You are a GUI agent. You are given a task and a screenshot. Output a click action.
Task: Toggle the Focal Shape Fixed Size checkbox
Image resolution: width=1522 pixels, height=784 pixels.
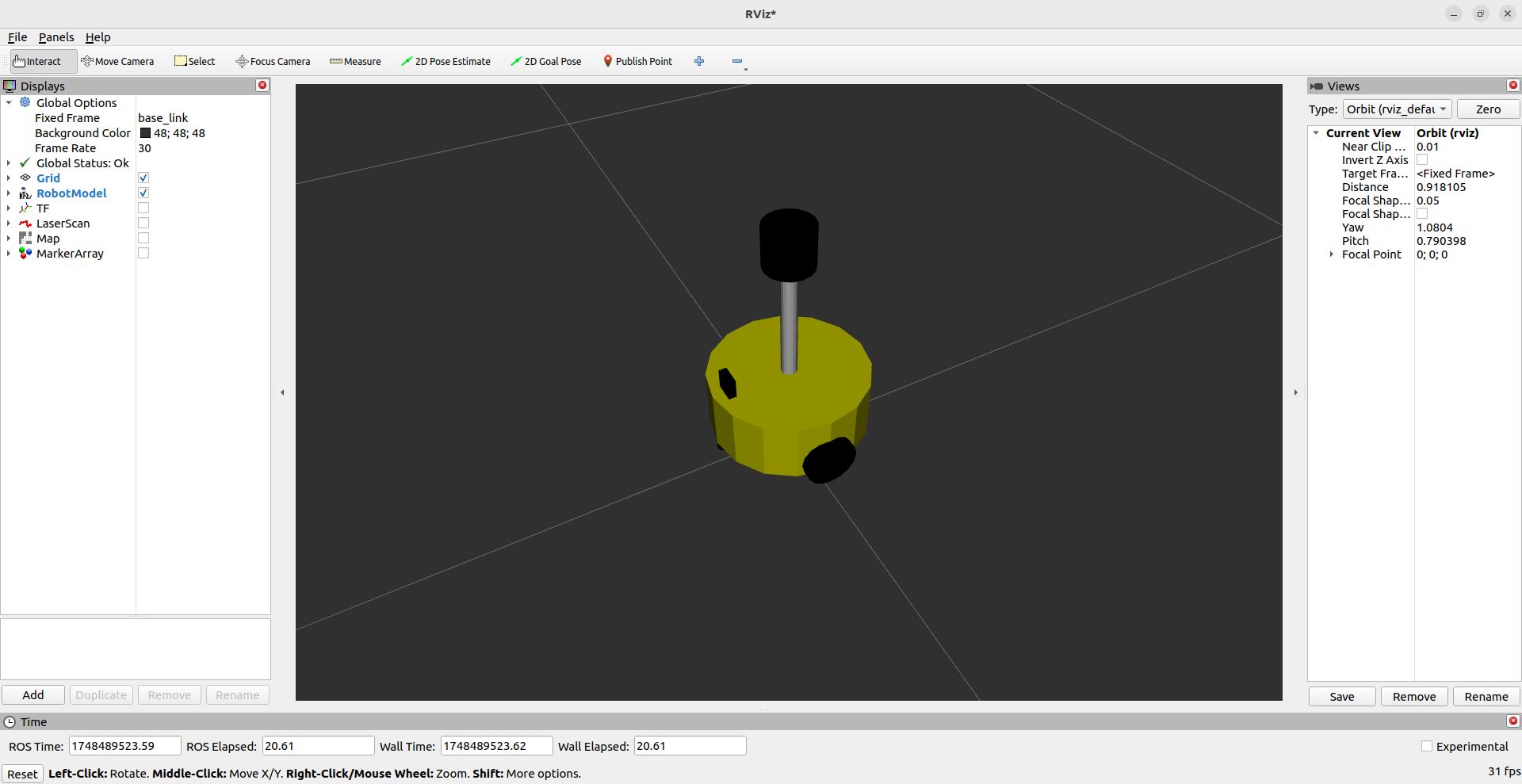click(1422, 213)
